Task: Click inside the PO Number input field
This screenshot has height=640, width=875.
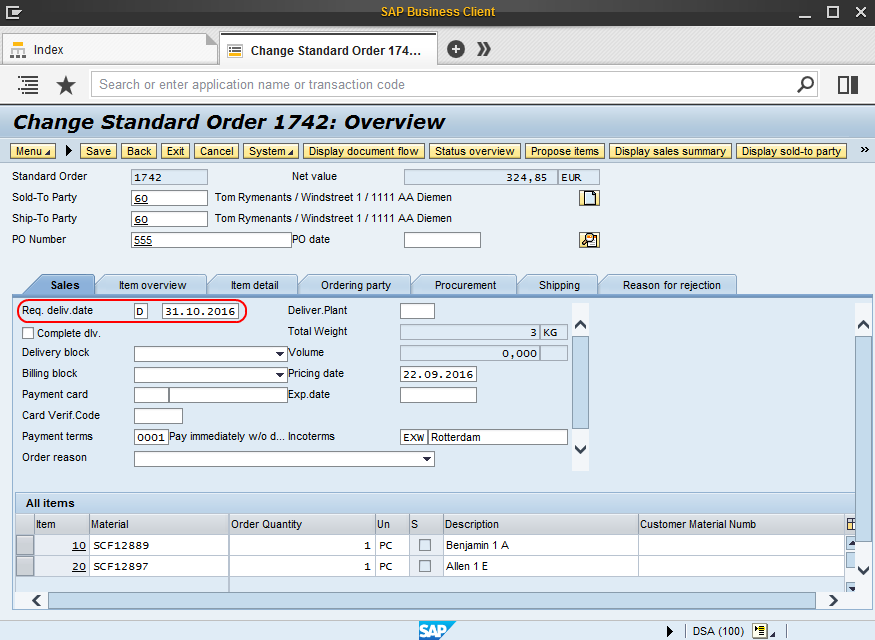Action: pos(210,240)
